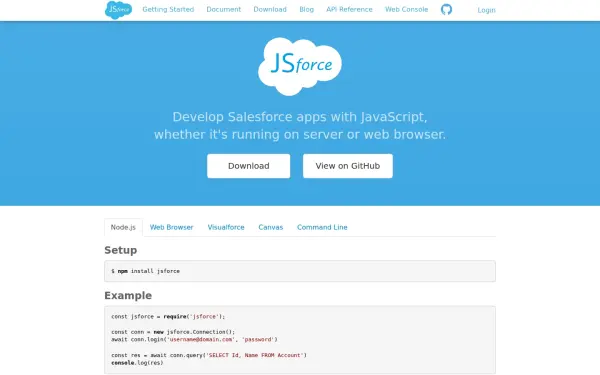Click the Login link
The image size is (600, 375).
(x=486, y=10)
